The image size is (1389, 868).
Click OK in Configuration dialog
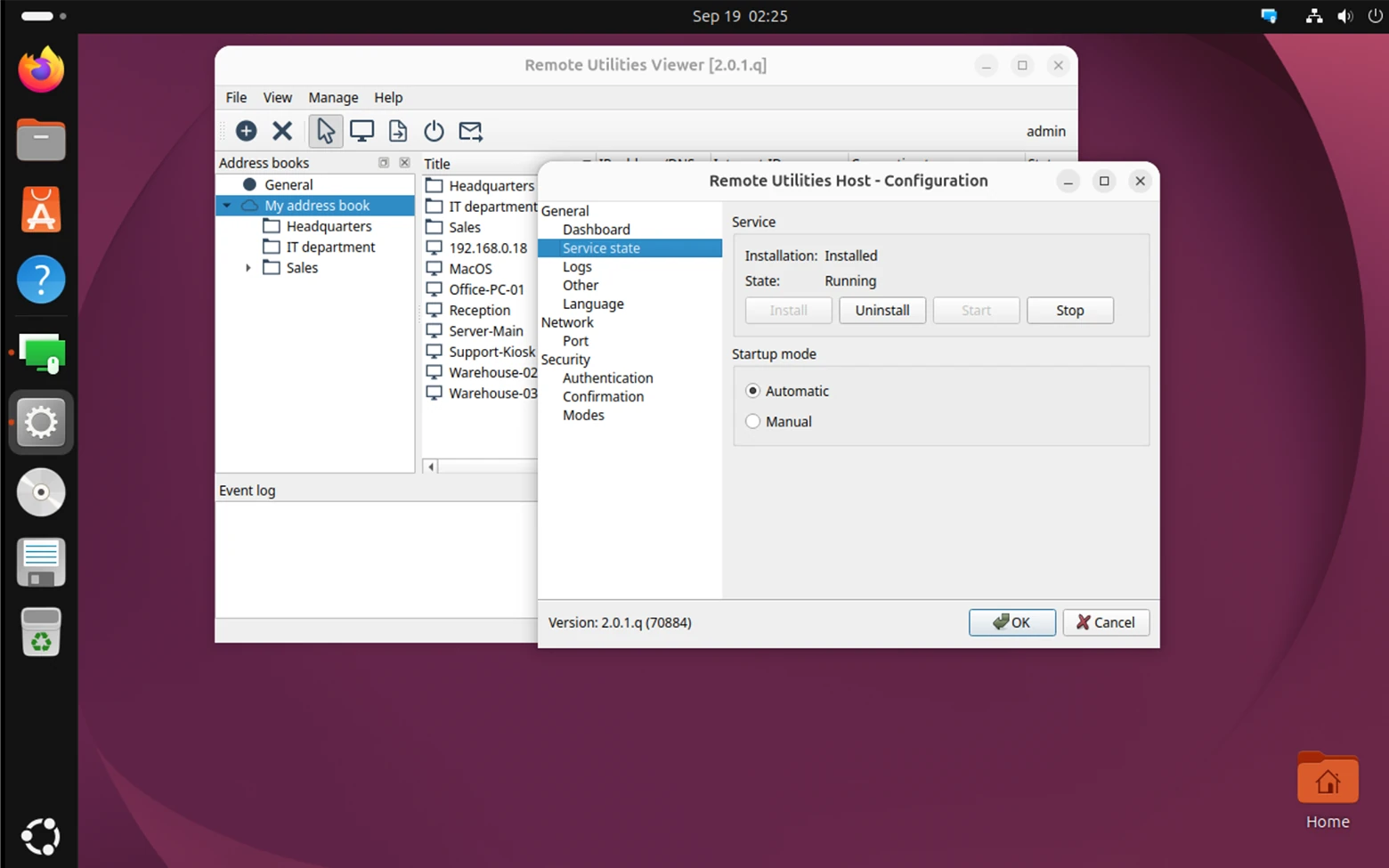(1012, 622)
